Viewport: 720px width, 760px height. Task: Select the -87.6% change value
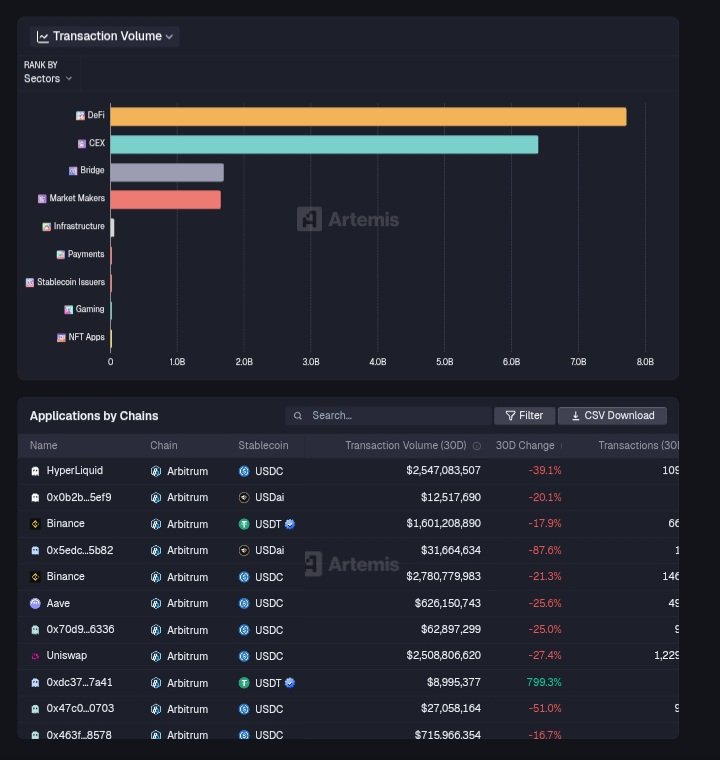coord(545,550)
